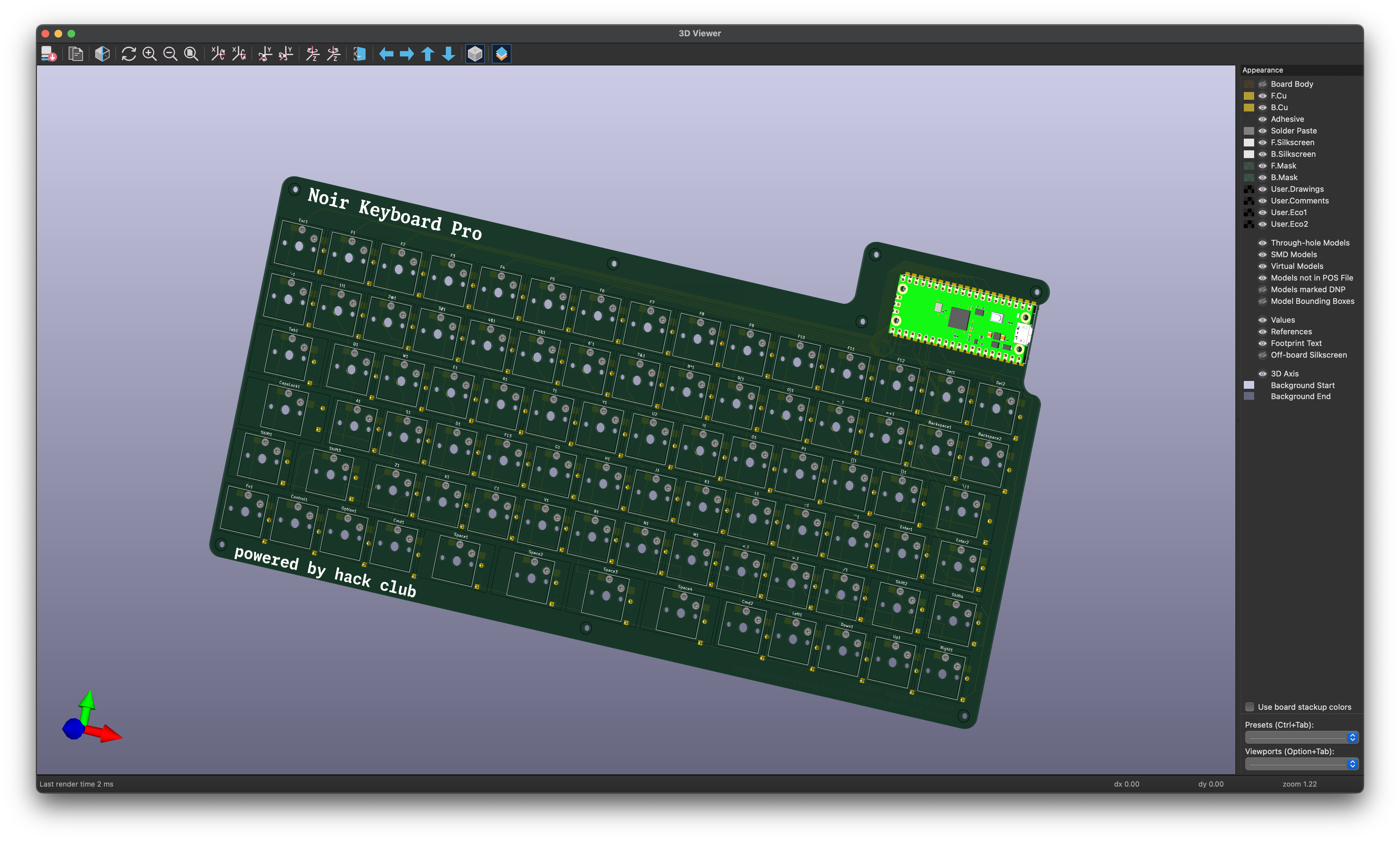Redraw the view refresh icon

coord(129,54)
